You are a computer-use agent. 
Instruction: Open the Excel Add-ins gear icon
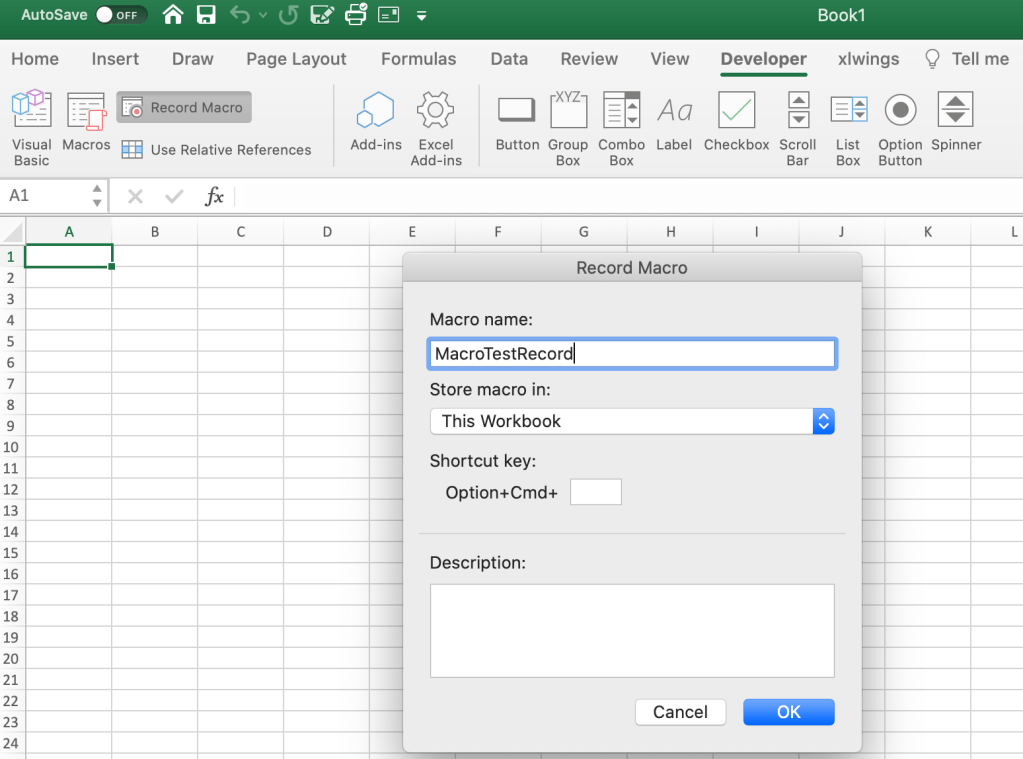point(436,125)
